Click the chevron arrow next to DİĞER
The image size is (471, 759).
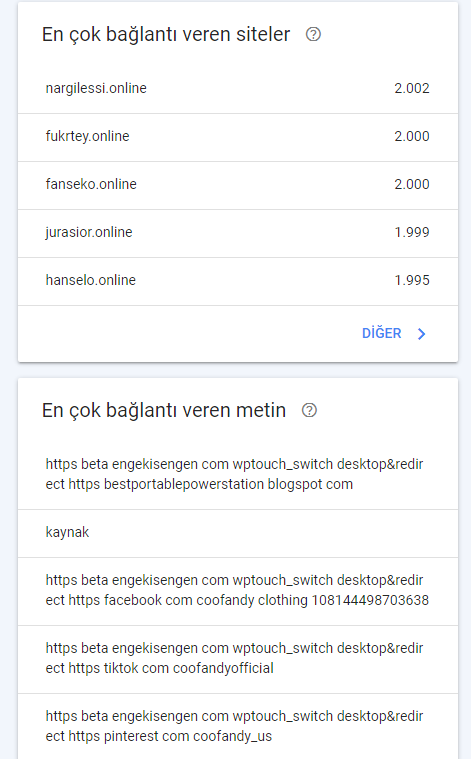tap(422, 334)
